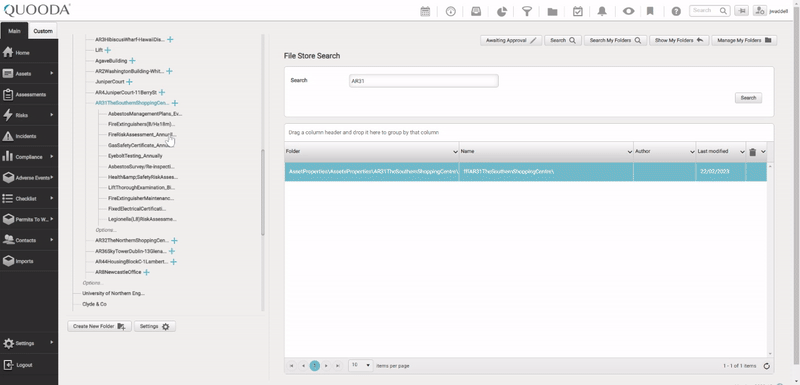Screen dimensions: 800x385
Task: Open Permits To Work sidebar menu
Action: 29,219
